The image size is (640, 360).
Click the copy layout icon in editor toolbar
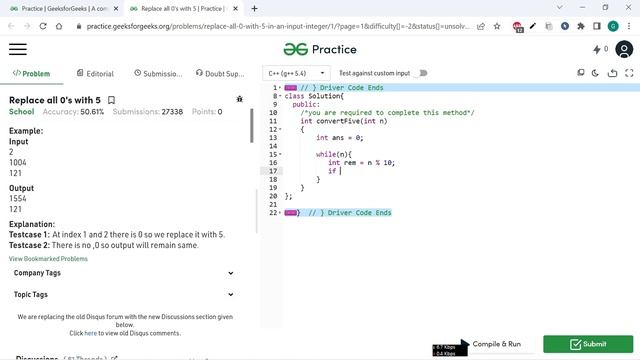(x=580, y=73)
